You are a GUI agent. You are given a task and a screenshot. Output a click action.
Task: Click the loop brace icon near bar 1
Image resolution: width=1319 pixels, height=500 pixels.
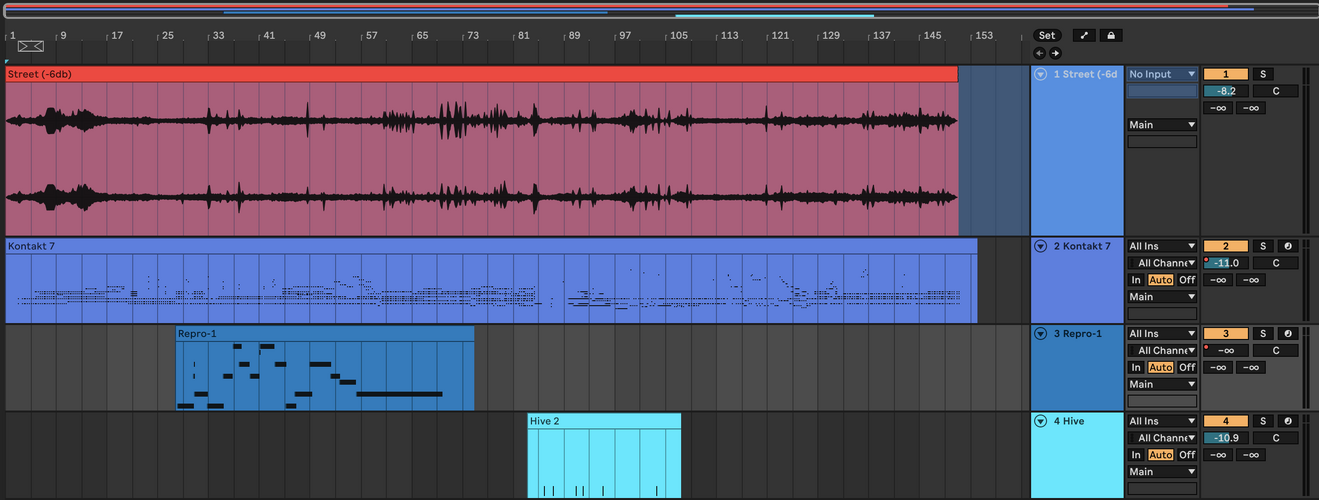[x=31, y=46]
